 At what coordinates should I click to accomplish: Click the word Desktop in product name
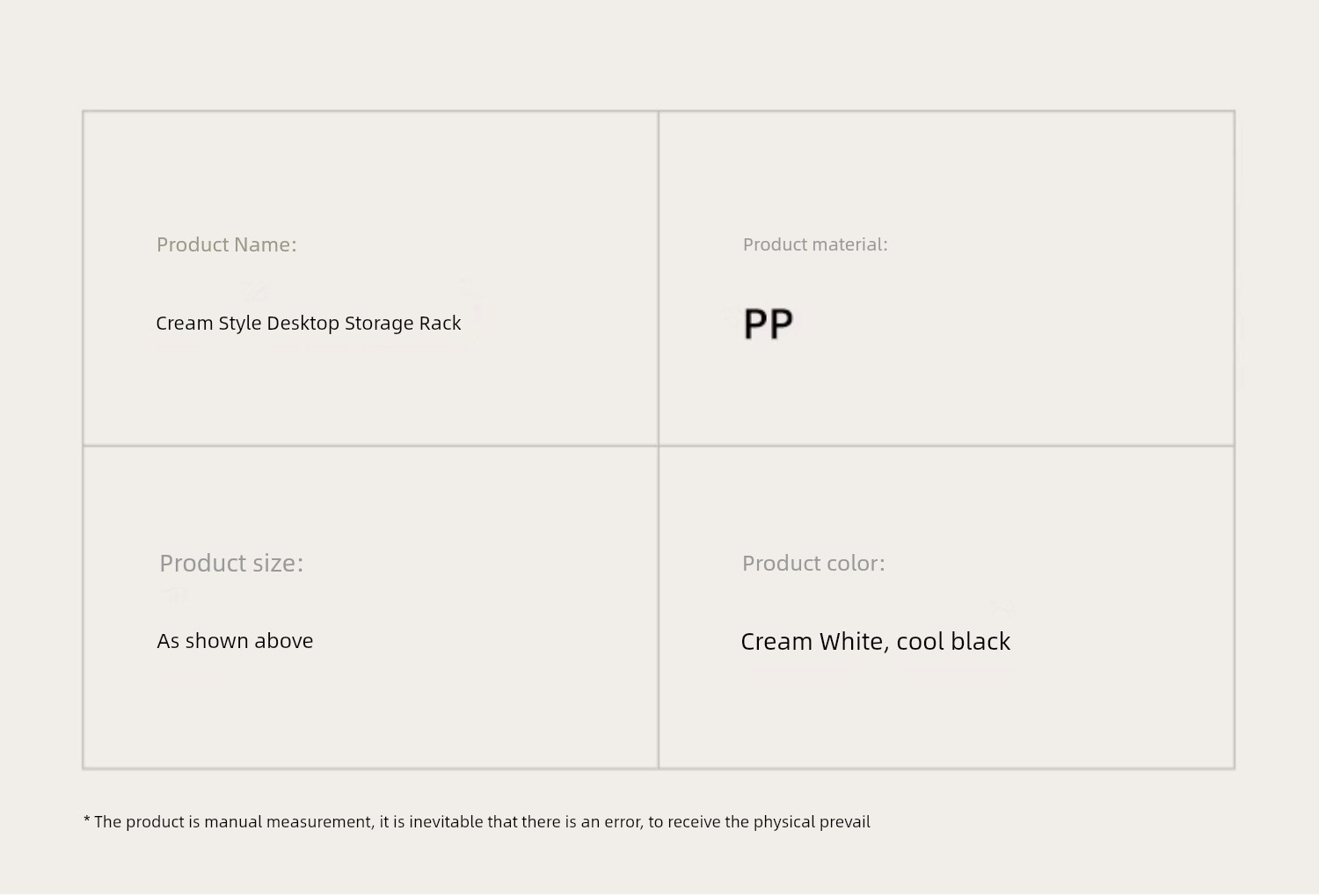click(302, 324)
